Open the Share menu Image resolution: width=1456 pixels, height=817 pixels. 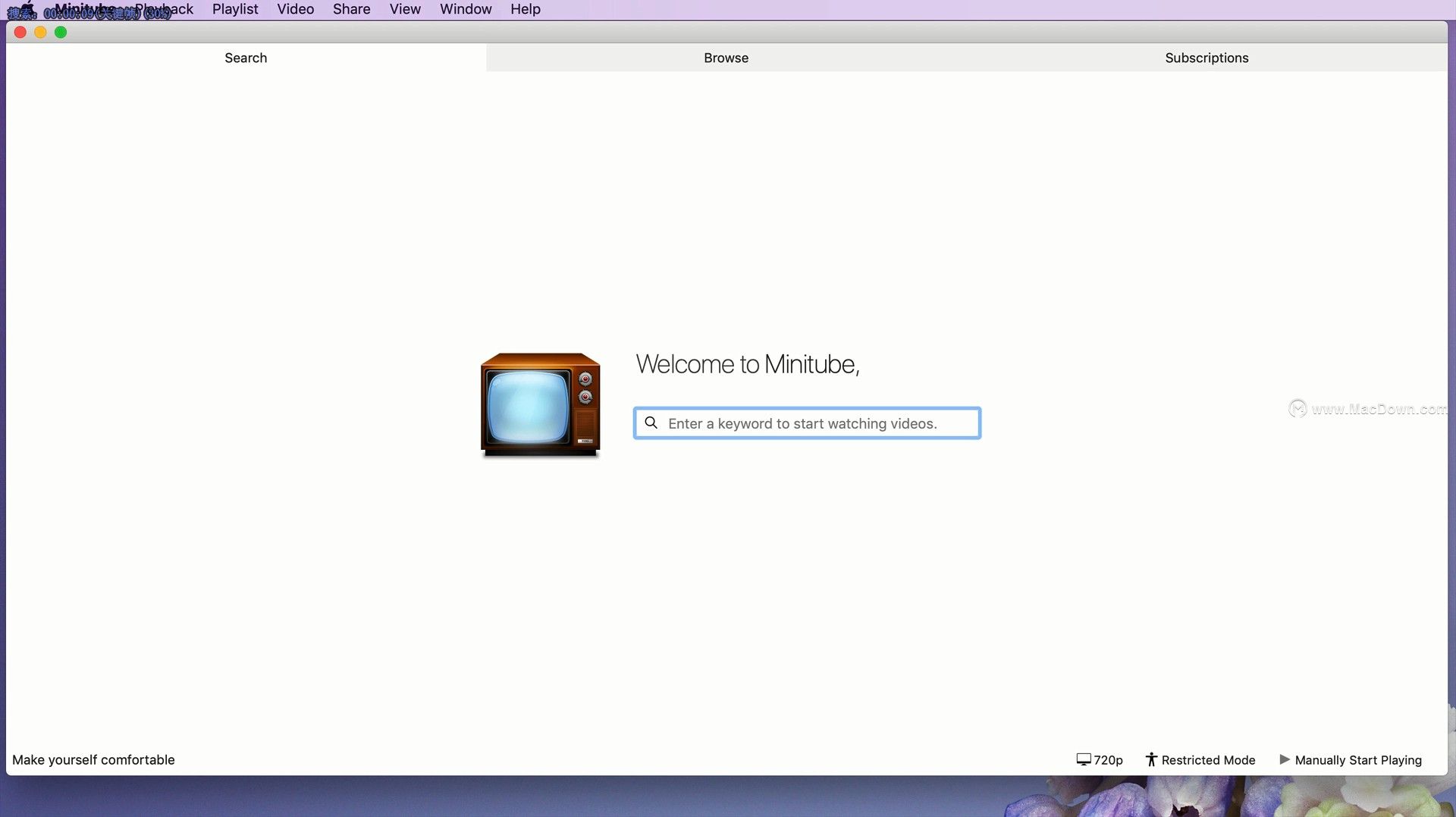351,9
